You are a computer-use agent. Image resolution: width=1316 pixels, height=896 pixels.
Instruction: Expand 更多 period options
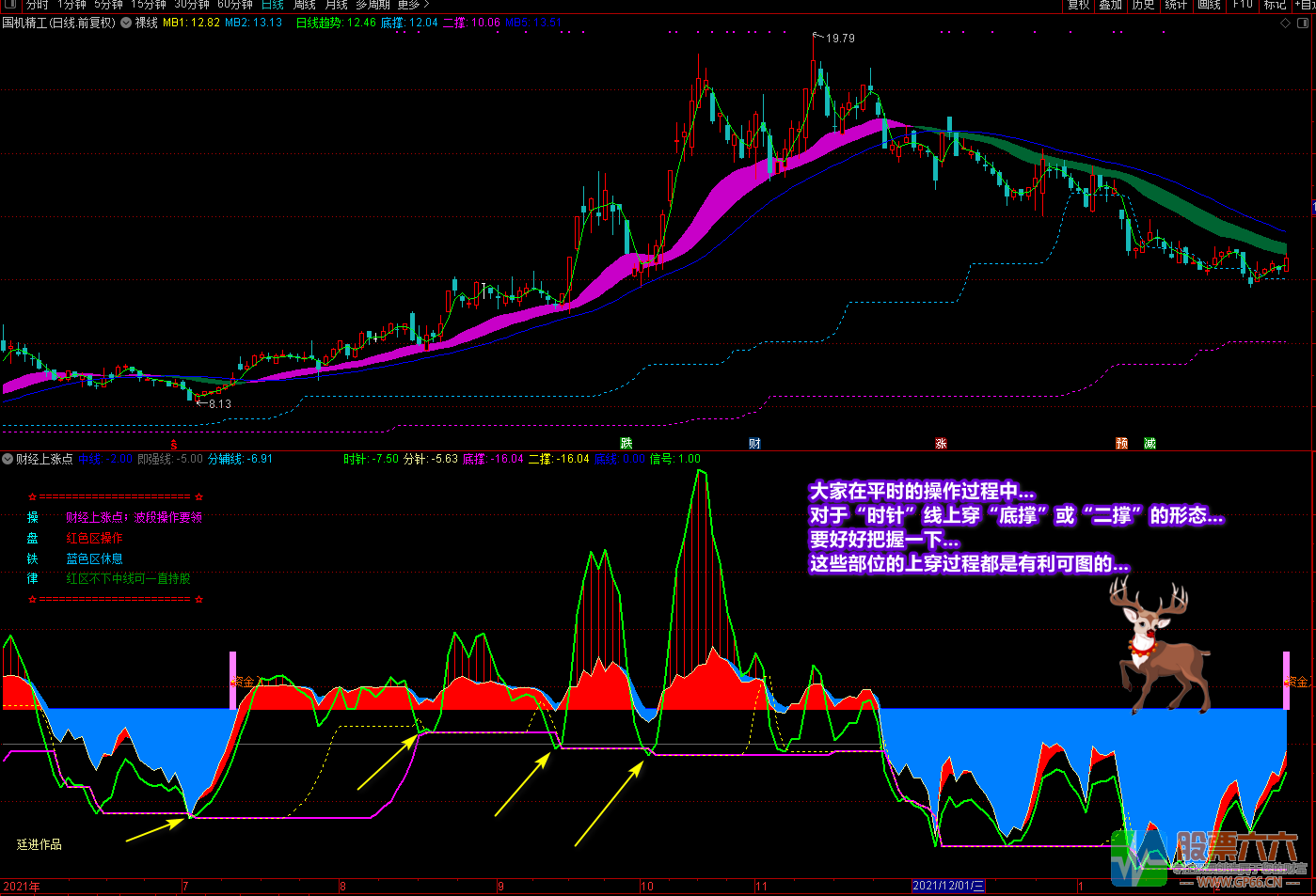tap(412, 5)
